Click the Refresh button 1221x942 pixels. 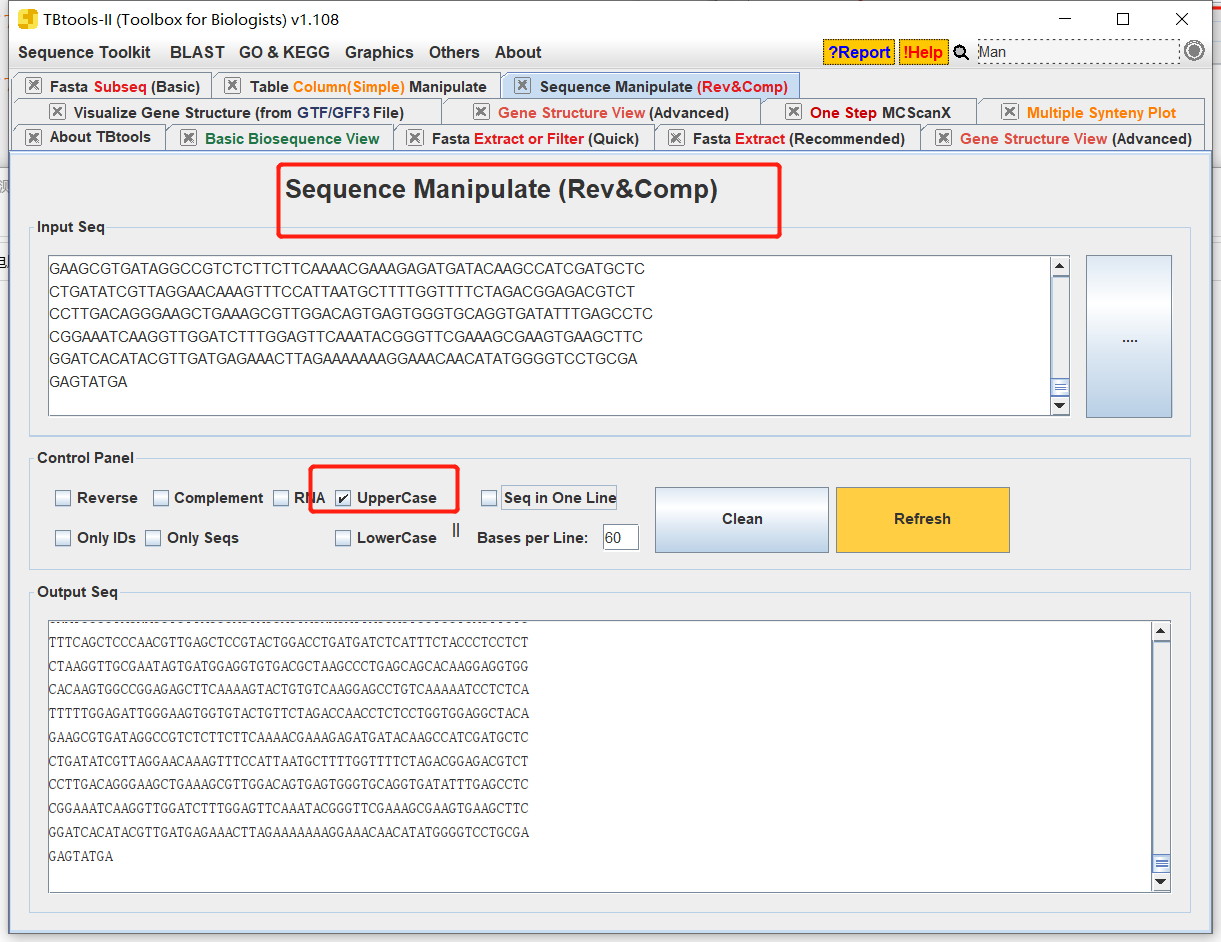pos(923,519)
